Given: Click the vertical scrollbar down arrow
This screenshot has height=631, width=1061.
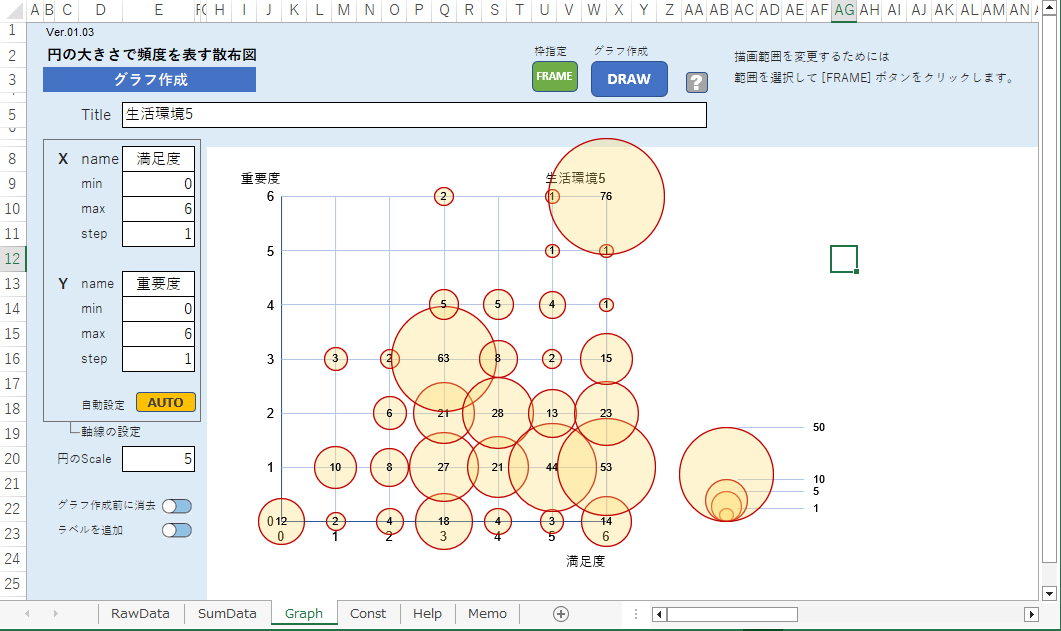Looking at the screenshot, I should tap(1049, 592).
